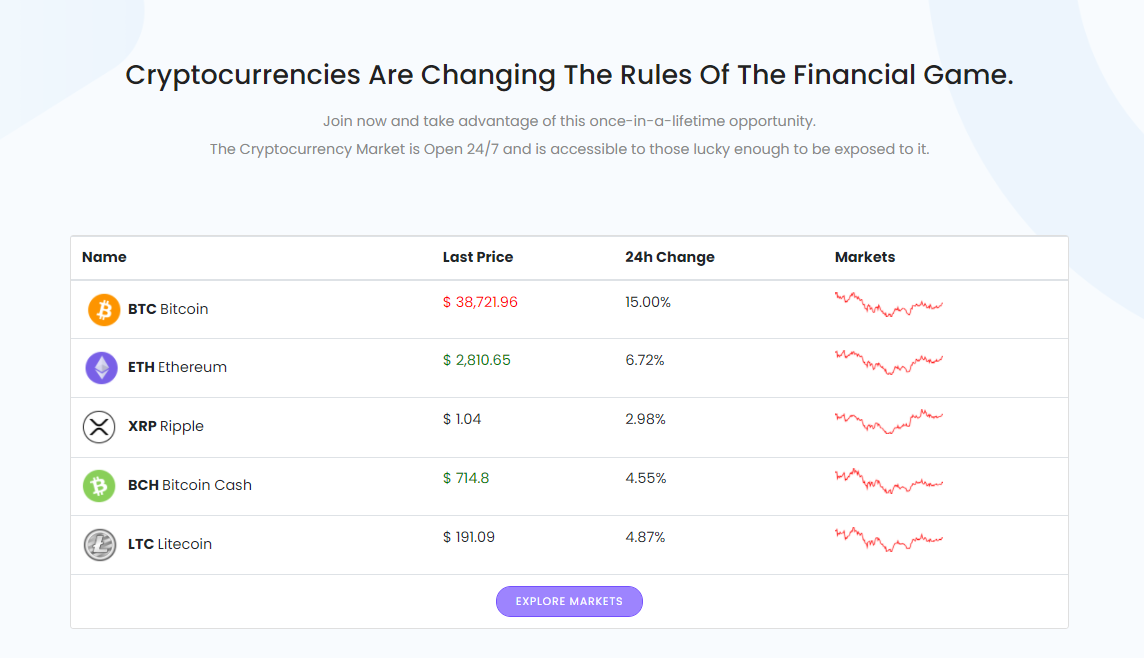Open the LTC market sparkline chart
The image size is (1144, 658).
point(889,540)
